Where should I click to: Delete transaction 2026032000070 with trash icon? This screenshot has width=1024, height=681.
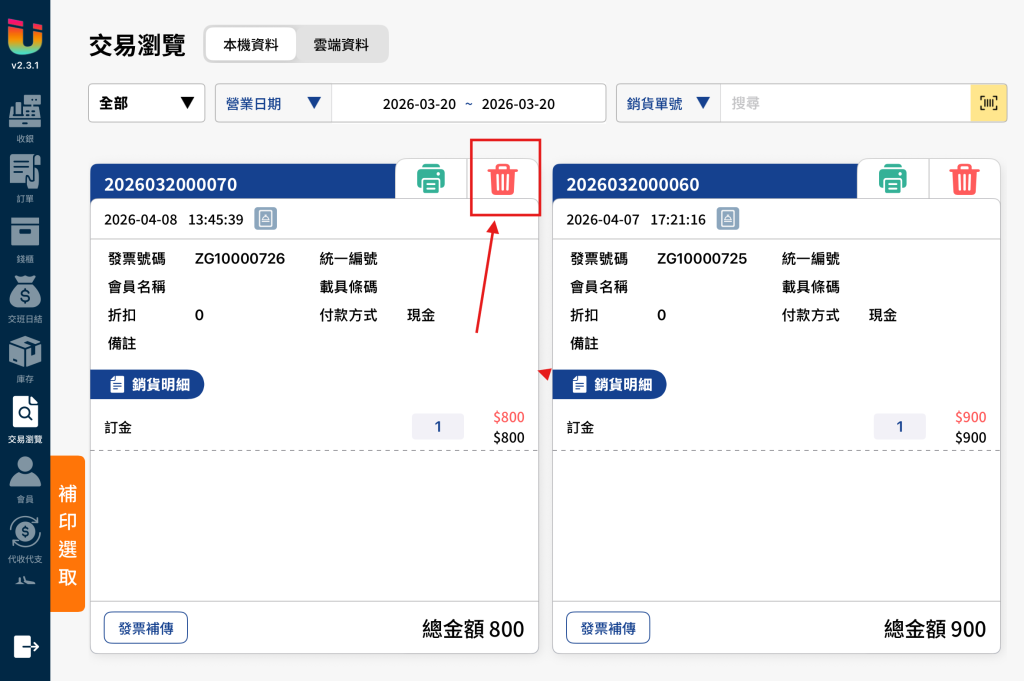(x=503, y=179)
